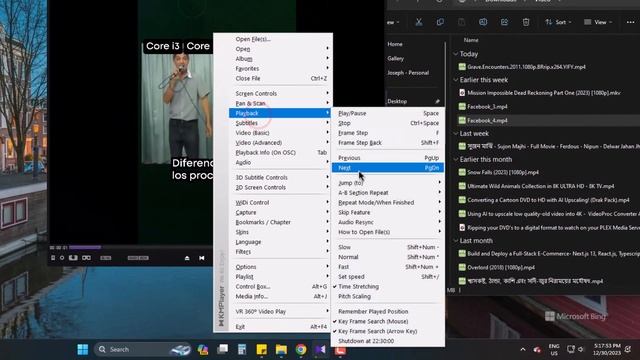Collapse the Today group in File Explorer
Viewport: 640px width, 360px height.
point(456,54)
